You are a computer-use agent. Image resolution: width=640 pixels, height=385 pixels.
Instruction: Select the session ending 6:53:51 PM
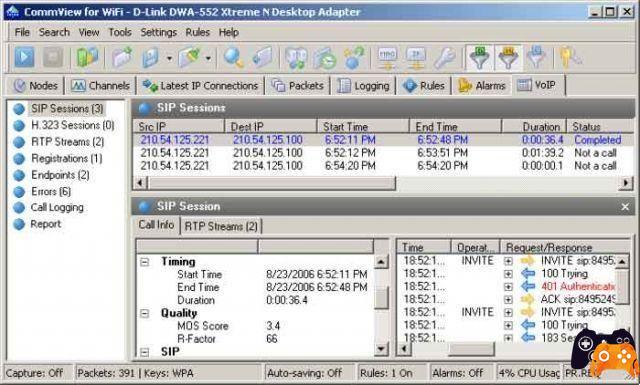coord(383,153)
